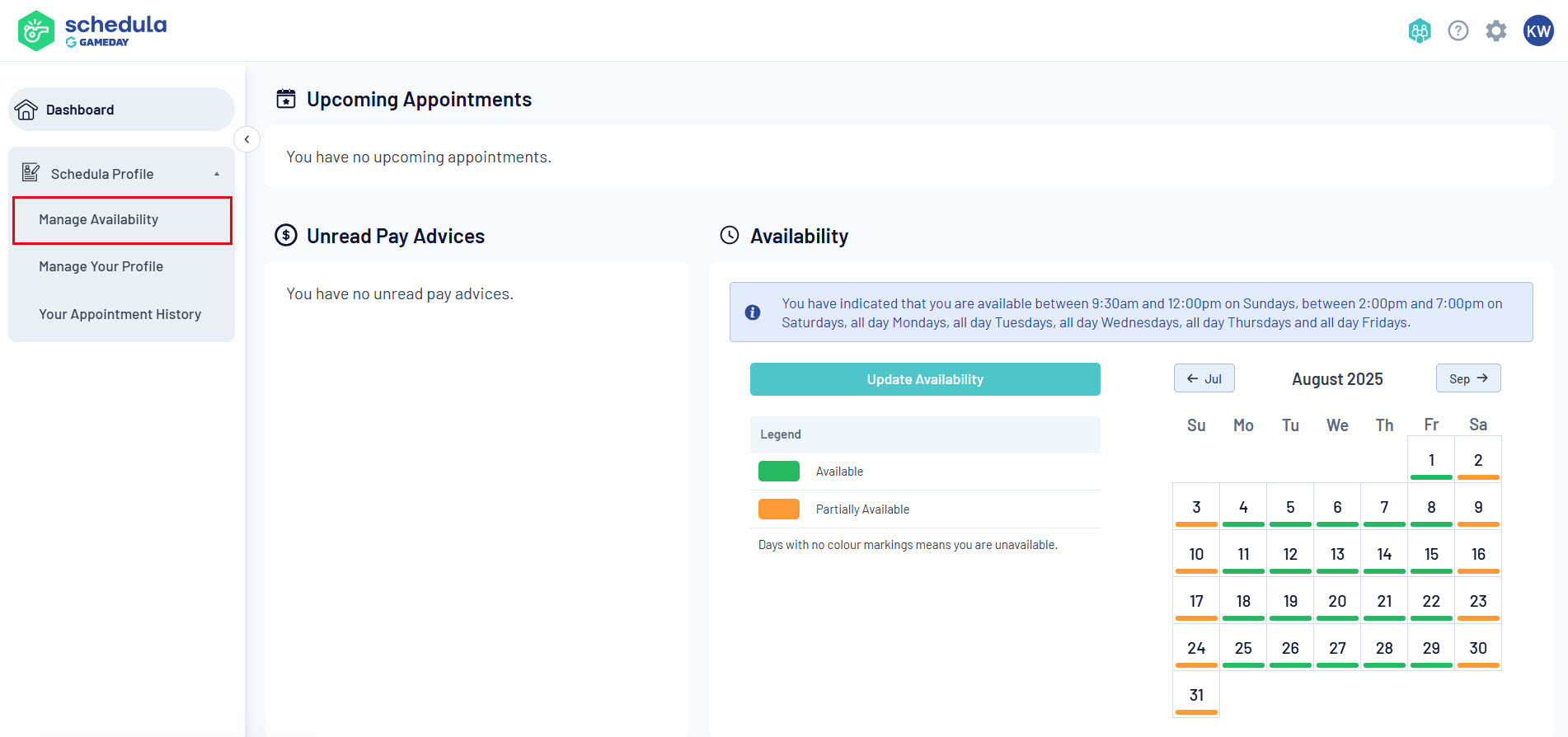The height and width of the screenshot is (737, 1568).
Task: Click the Schedula GameDay logo
Action: [x=92, y=31]
